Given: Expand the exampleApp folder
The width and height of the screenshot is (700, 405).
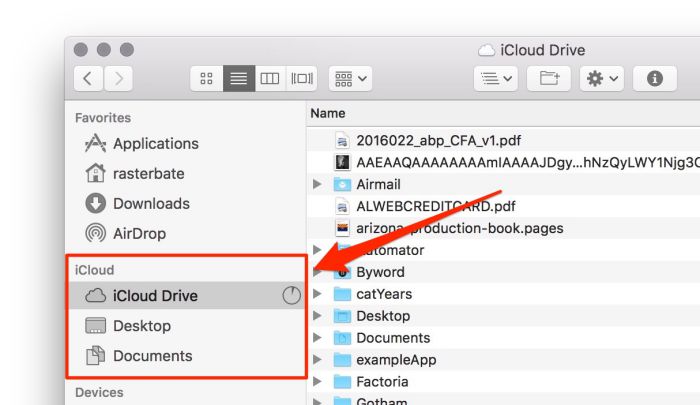Looking at the screenshot, I should coord(317,359).
